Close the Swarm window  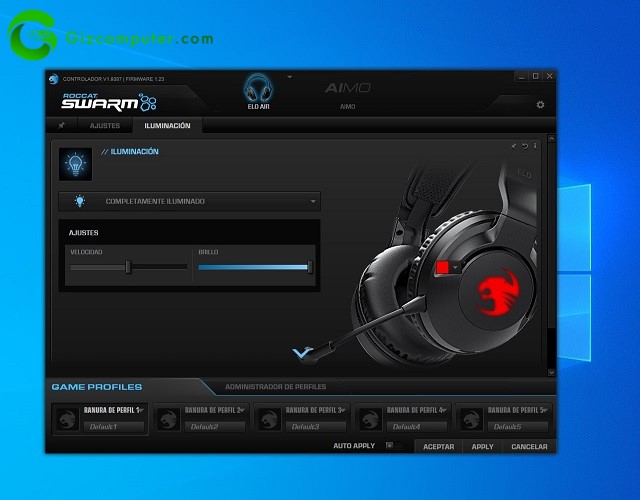point(549,76)
